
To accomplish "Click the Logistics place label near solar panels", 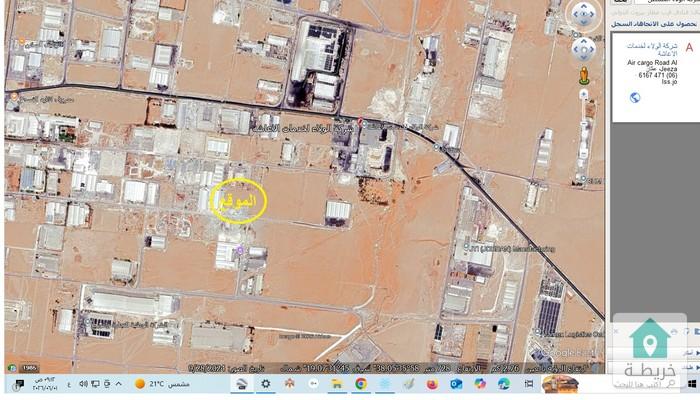I will click(573, 334).
